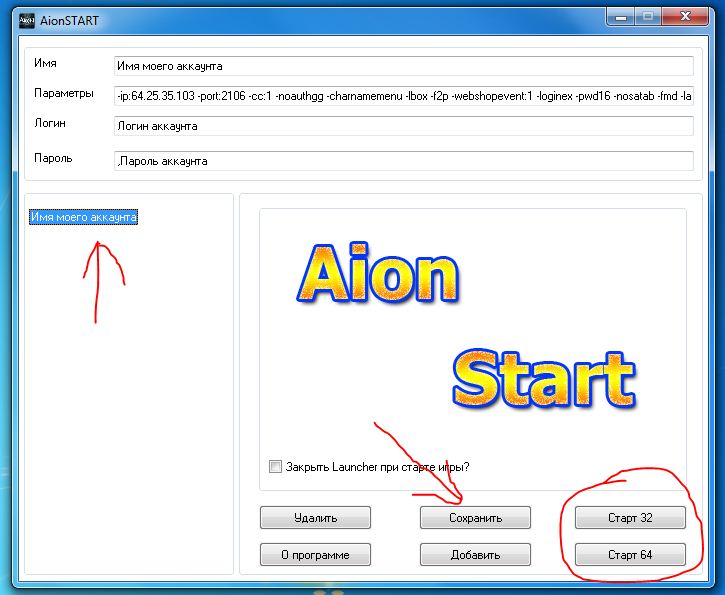Image resolution: width=725 pixels, height=595 pixels.
Task: Click the Логин label text
Action: tap(50, 123)
